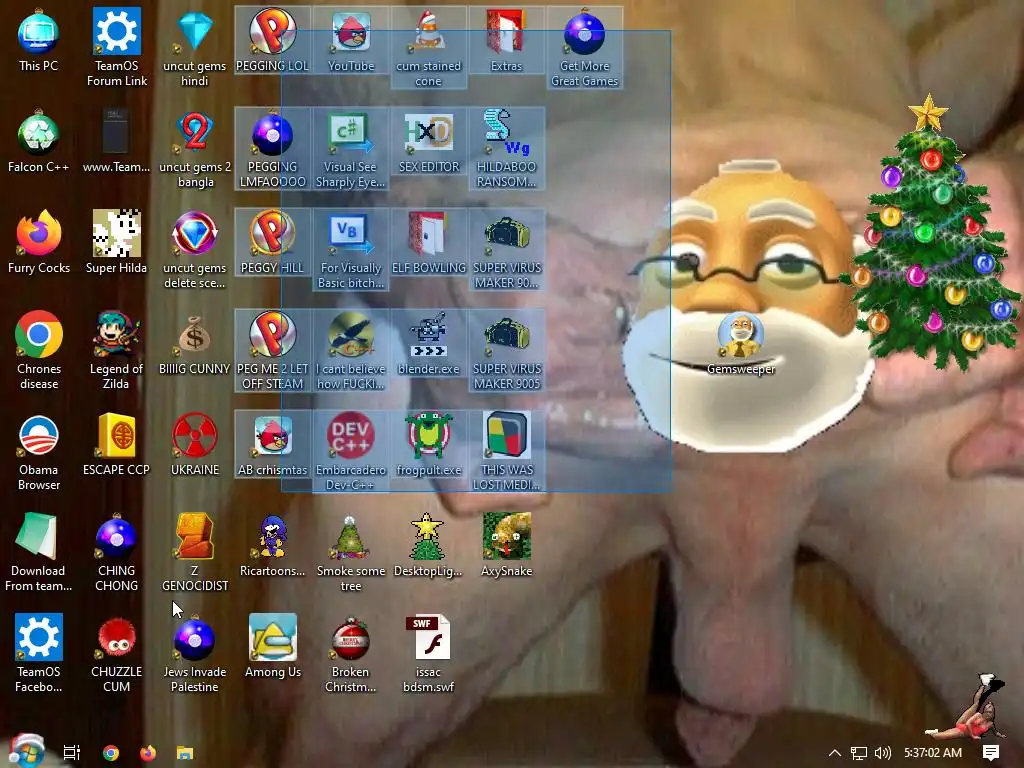Launch ELF BOWLING shortcut
Viewport: 1024px width, 768px height.
coord(428,243)
